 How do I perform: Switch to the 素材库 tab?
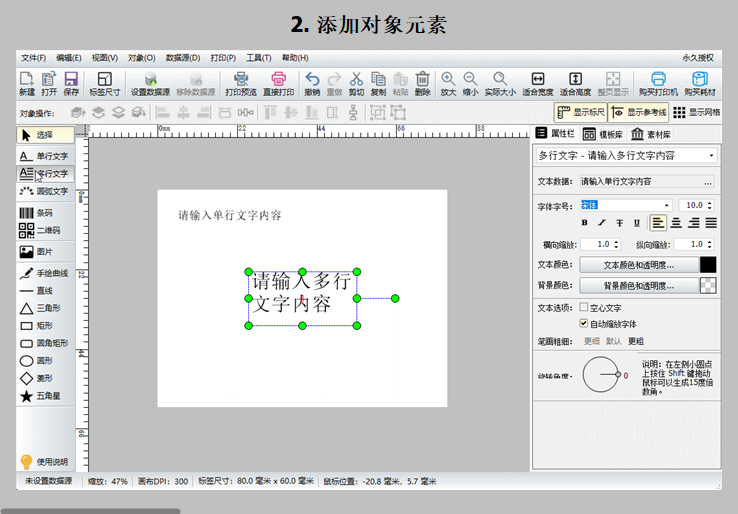(x=651, y=135)
